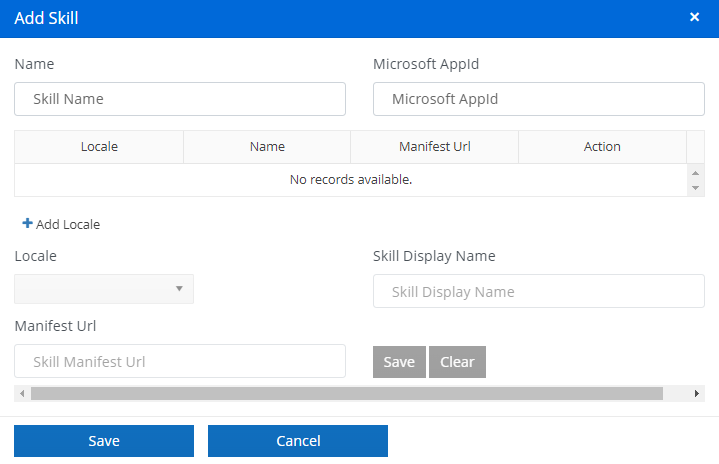
Task: Select the Manifest Url column header
Action: click(x=434, y=146)
